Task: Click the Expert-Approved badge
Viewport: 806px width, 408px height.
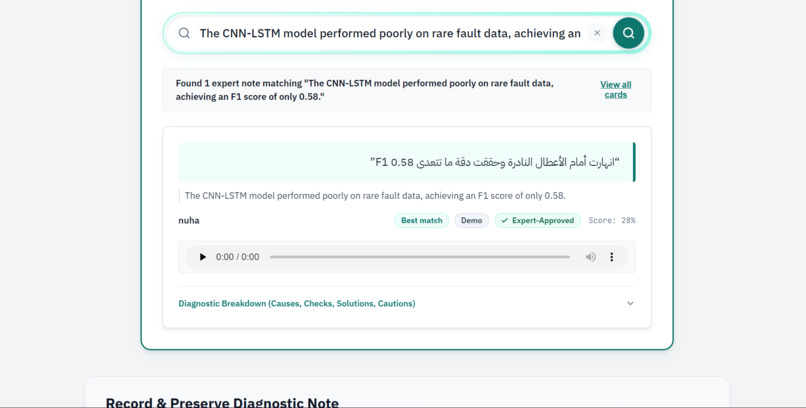Action: (x=538, y=220)
